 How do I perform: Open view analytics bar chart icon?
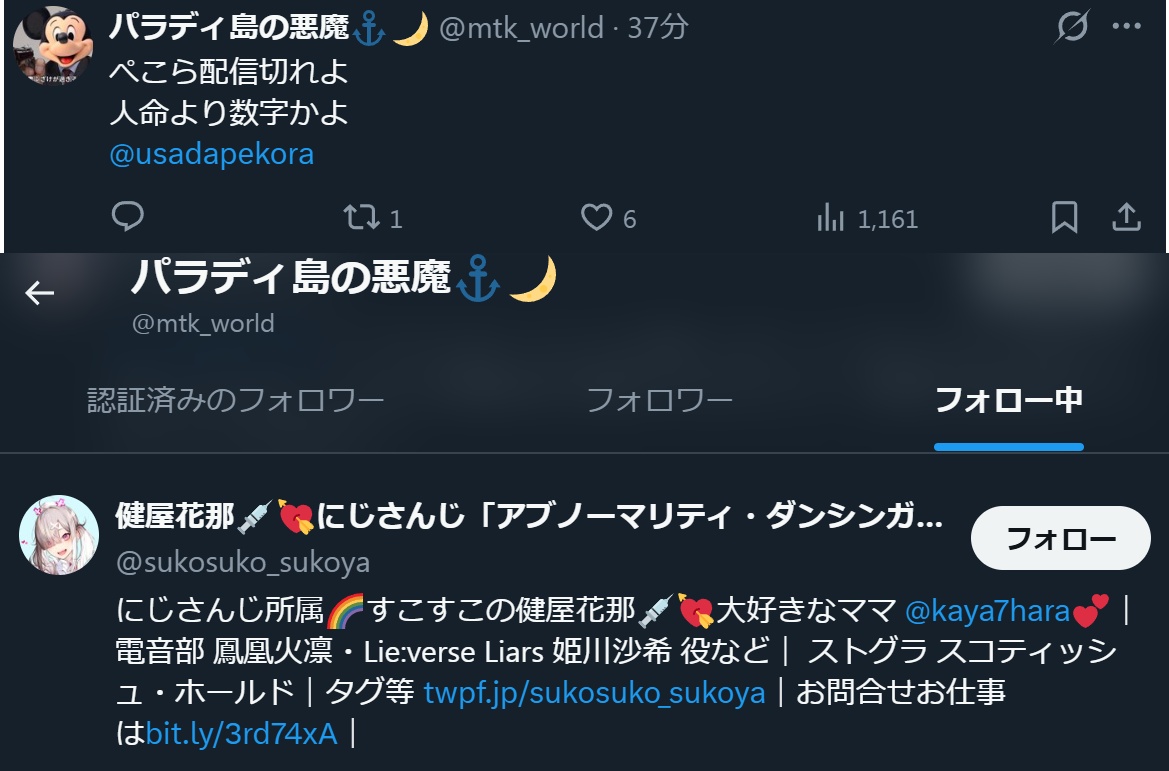pos(831,218)
